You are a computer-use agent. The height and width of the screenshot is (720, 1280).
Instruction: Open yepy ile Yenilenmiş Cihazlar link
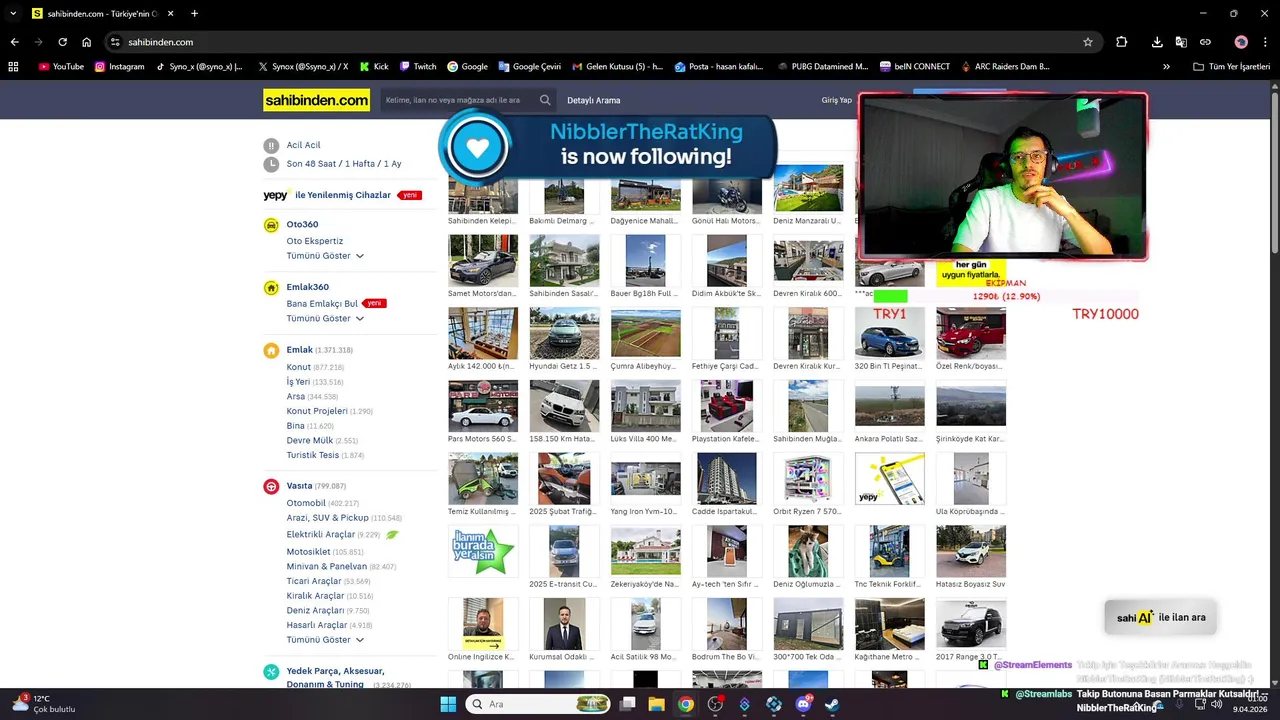[x=342, y=195]
